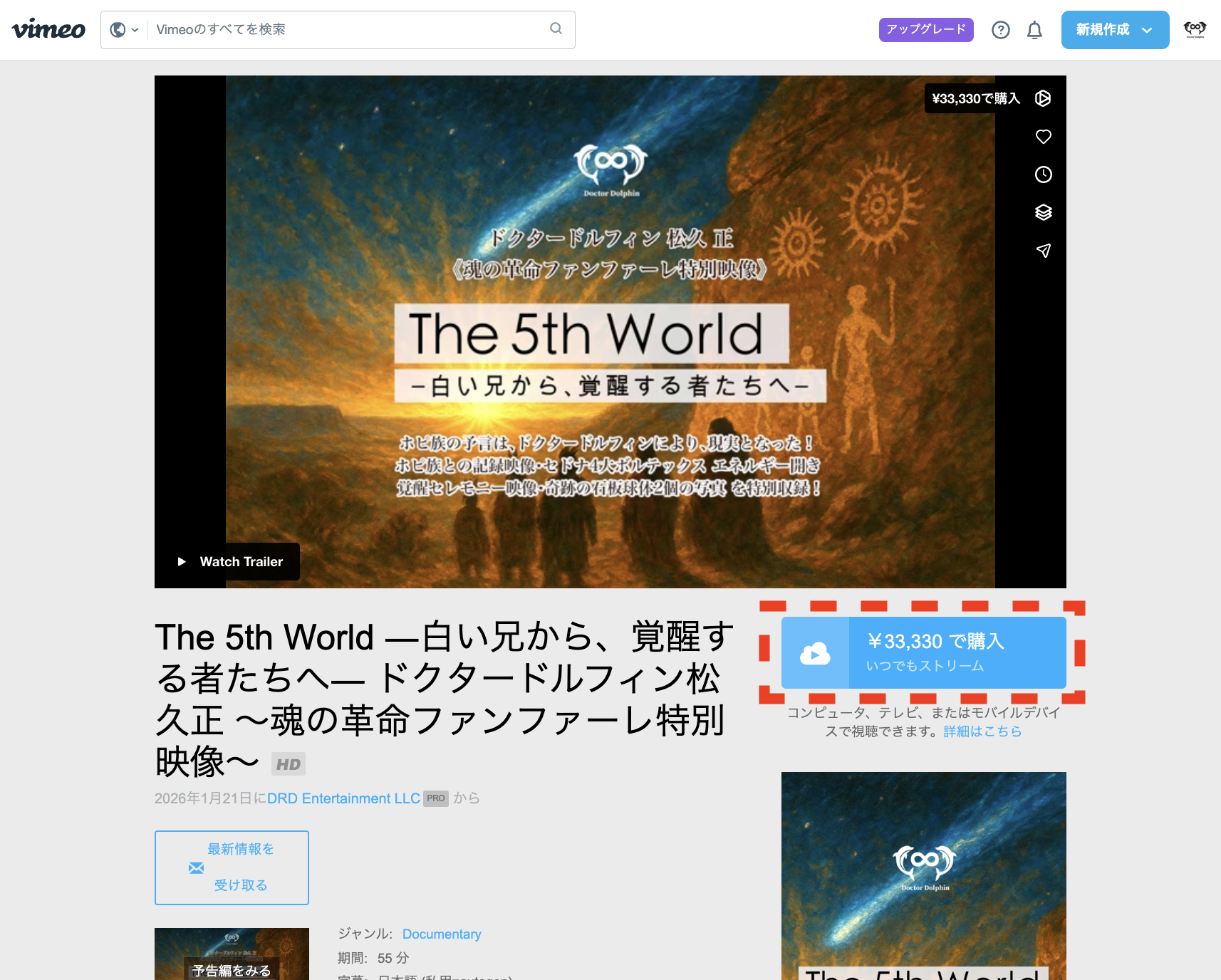Add video to Watch Later via clock icon
The width and height of the screenshot is (1221, 980).
click(1043, 174)
